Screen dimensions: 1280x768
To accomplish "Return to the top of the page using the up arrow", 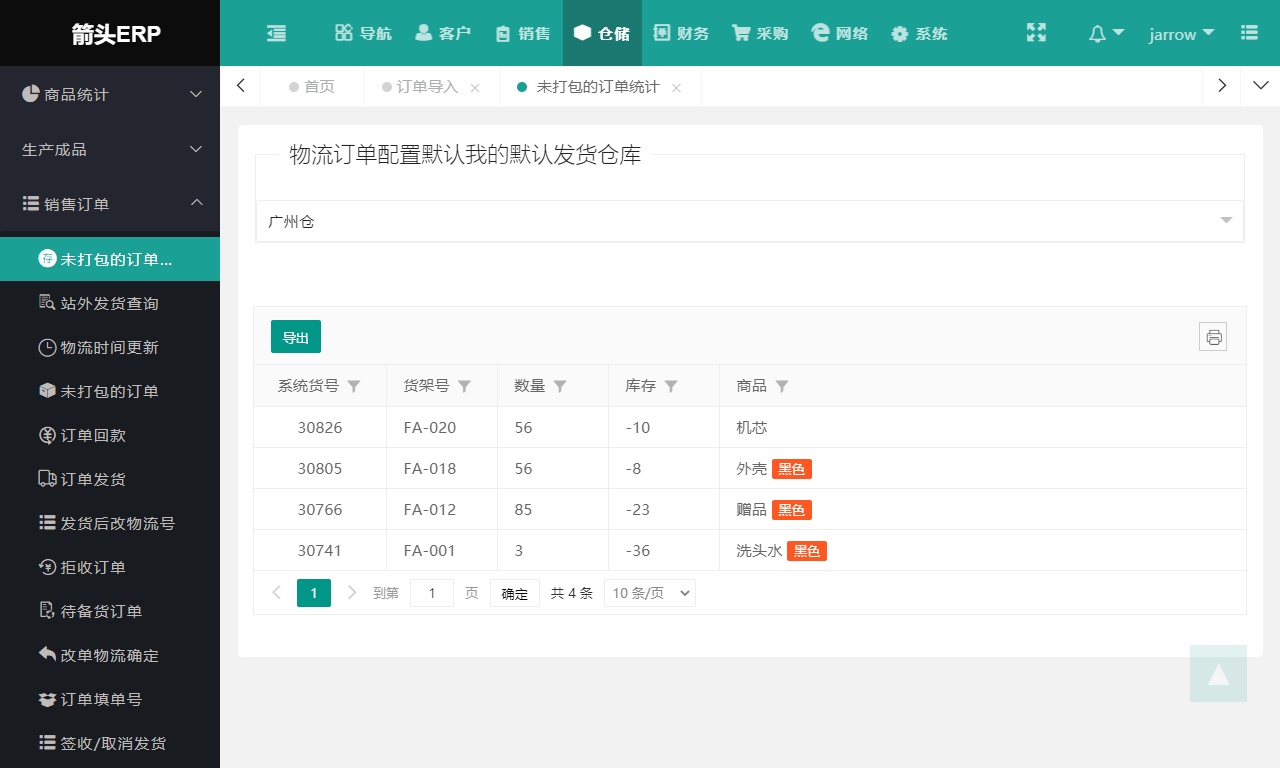I will click(1218, 673).
